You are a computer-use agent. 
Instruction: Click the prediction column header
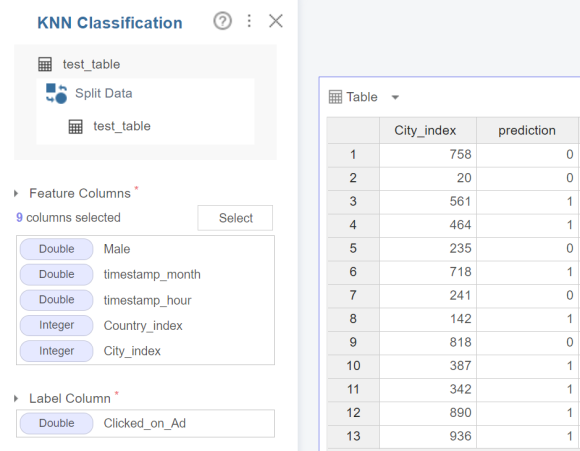click(527, 131)
